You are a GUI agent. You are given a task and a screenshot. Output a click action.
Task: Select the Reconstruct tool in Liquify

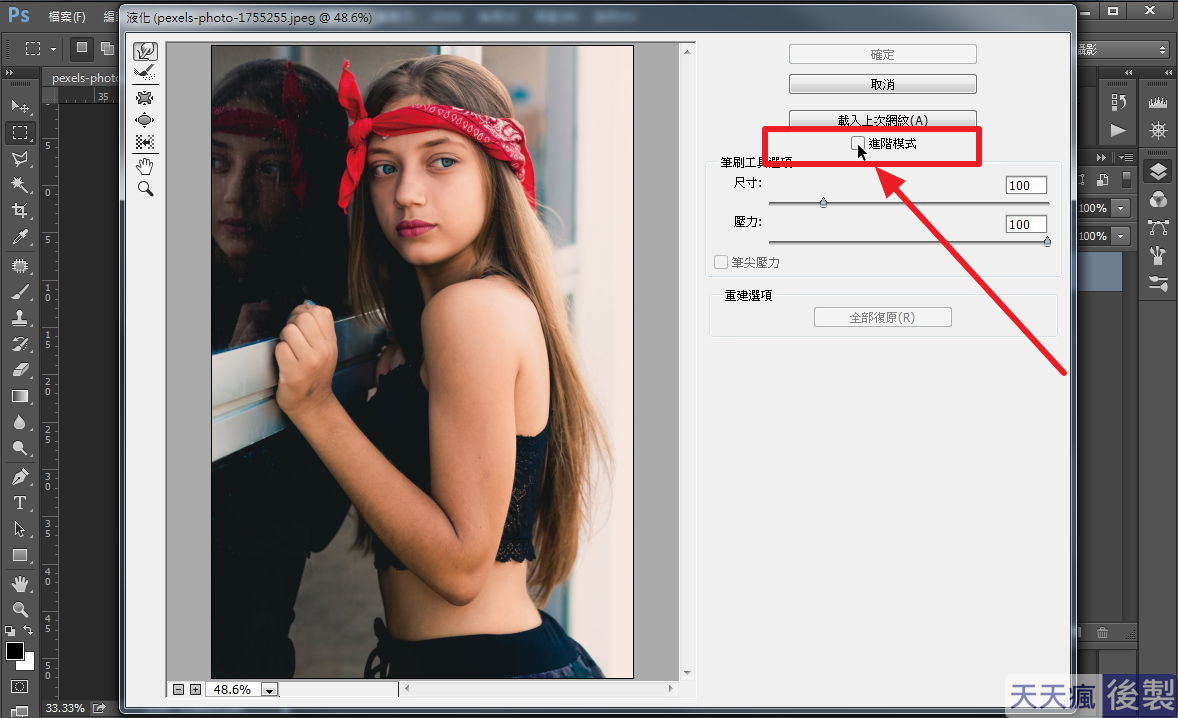[x=145, y=73]
